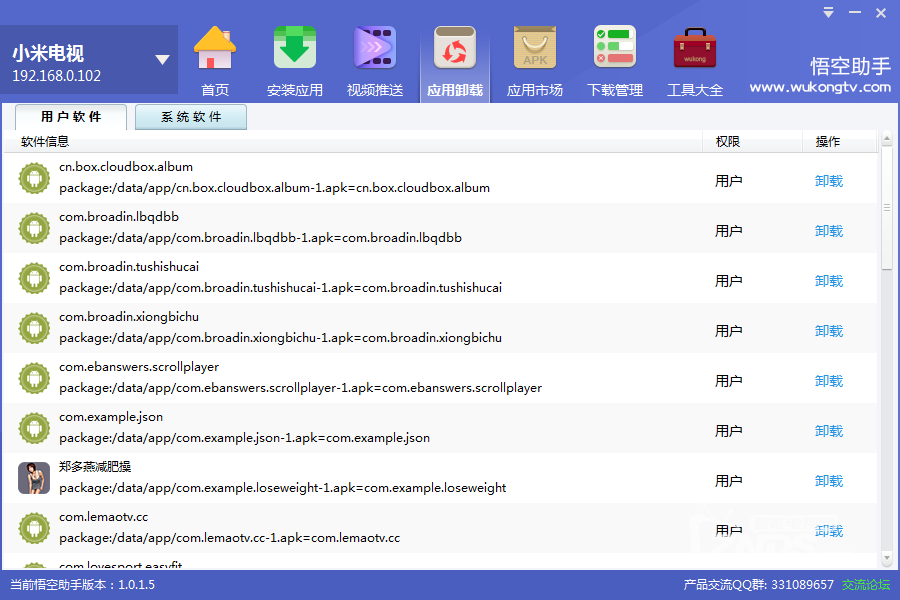The image size is (900, 600).
Task: Expand the 小米电视 device dropdown arrow
Action: [x=162, y=60]
